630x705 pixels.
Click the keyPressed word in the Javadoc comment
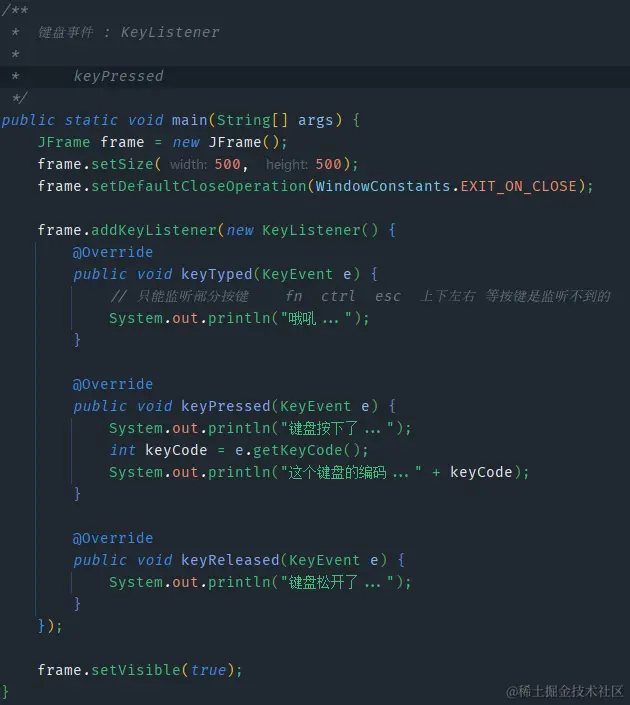tap(118, 76)
